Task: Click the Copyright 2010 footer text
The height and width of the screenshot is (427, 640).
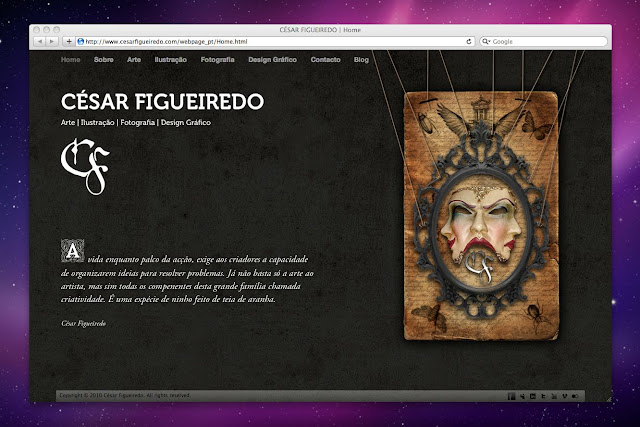Action: tap(125, 395)
